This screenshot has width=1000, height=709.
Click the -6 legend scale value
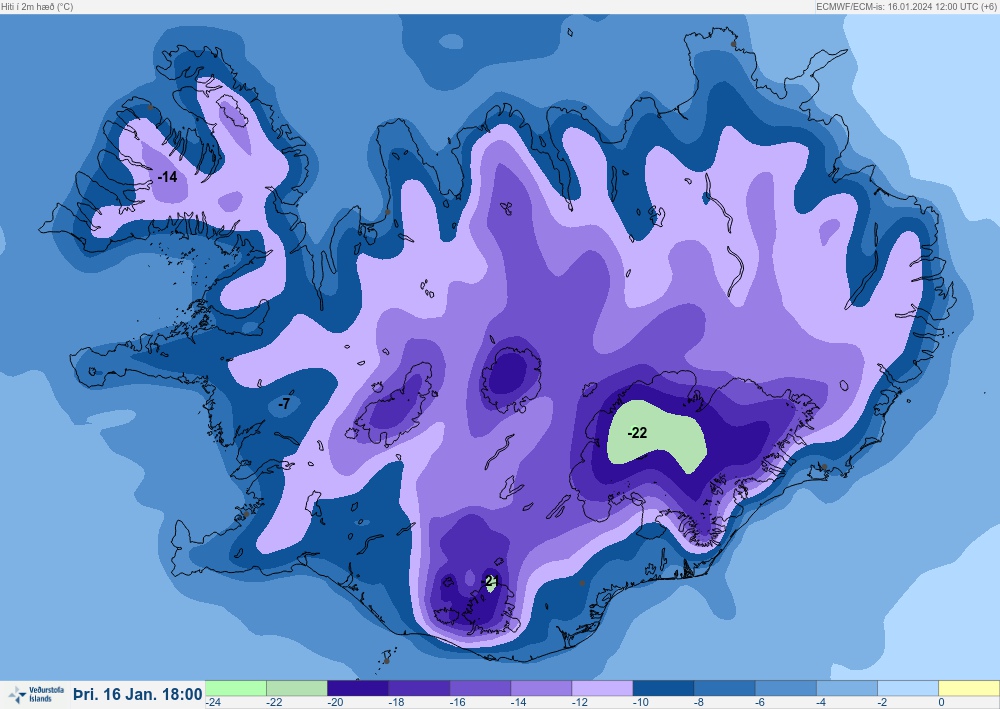(x=762, y=702)
